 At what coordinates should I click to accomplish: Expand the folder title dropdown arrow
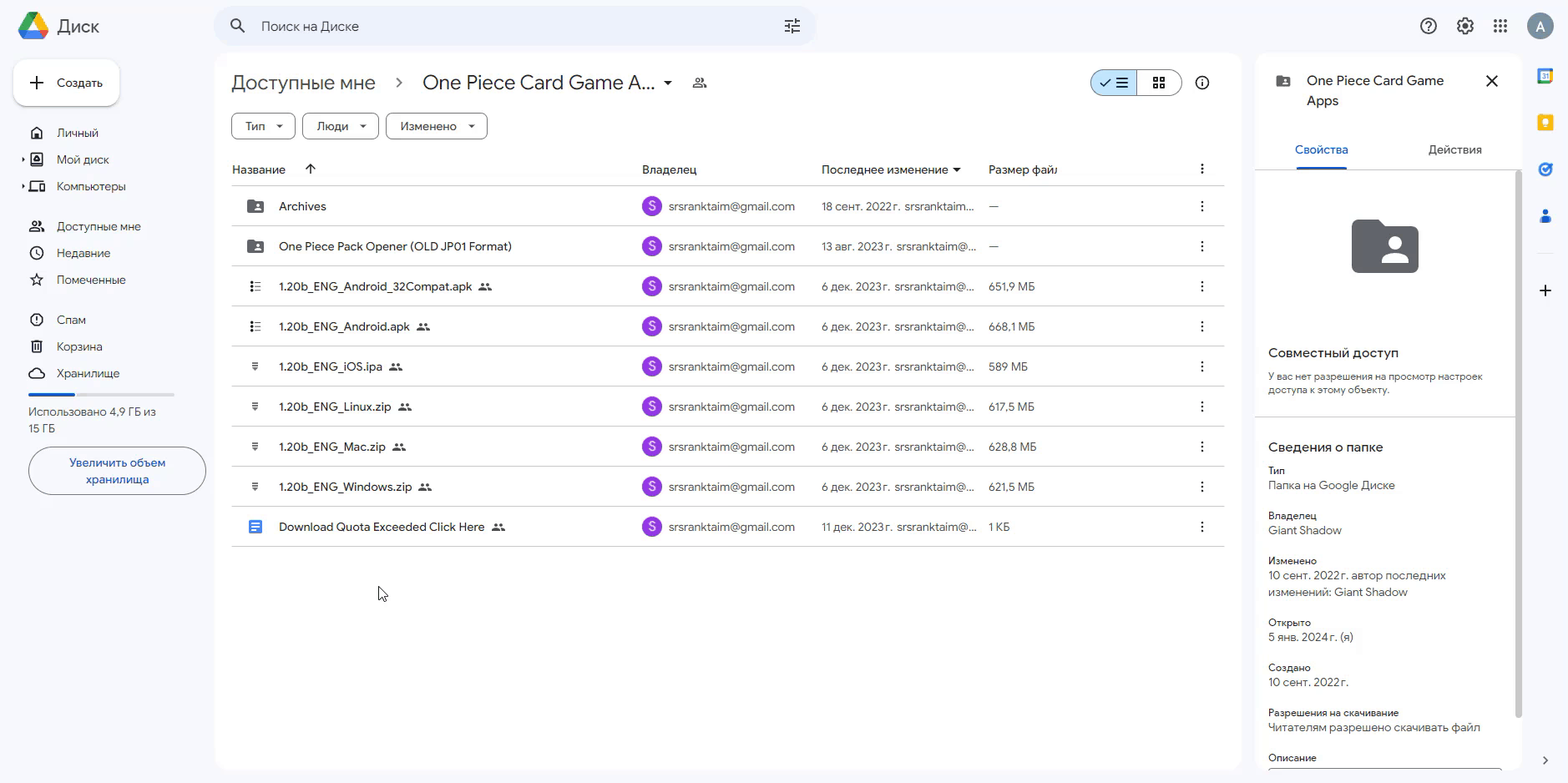pos(668,83)
